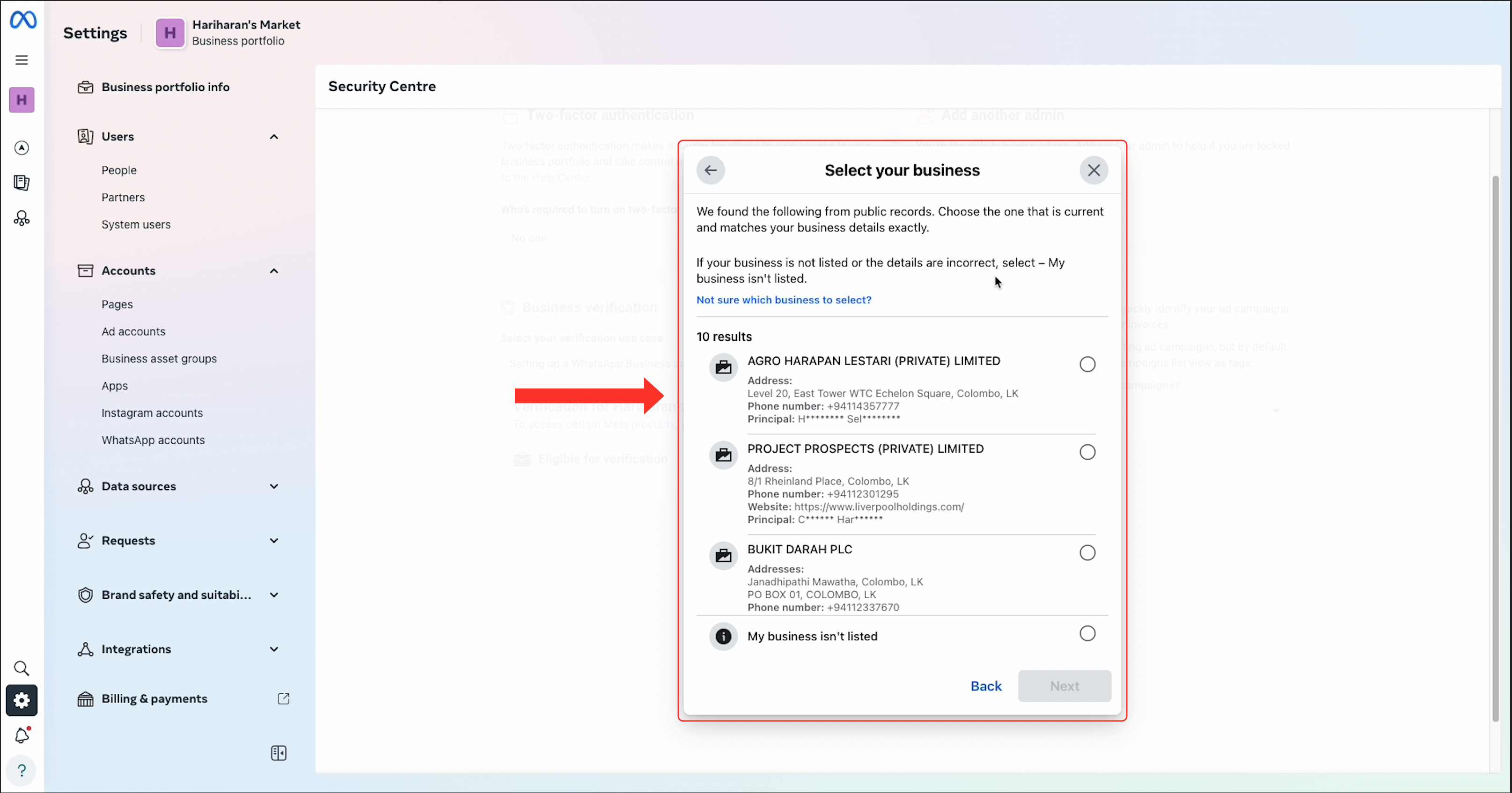Expand the Integrations section chevron

point(274,649)
